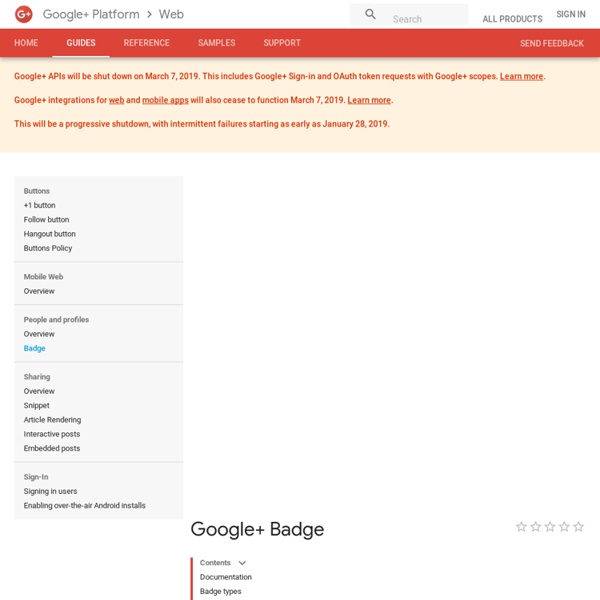The height and width of the screenshot is (600, 600).
Task: Open Article Rendering guide
Action: coord(52,420)
